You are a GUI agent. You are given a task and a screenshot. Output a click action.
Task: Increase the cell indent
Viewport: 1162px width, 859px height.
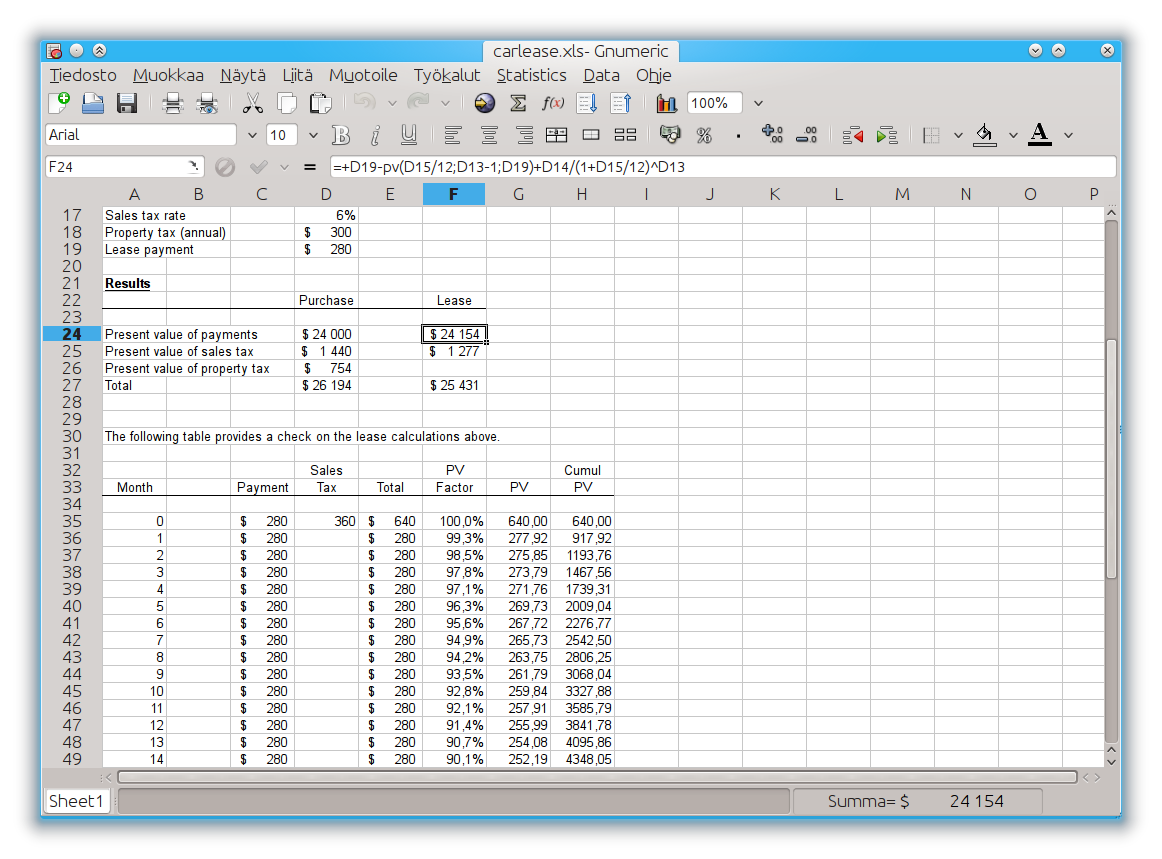click(886, 135)
